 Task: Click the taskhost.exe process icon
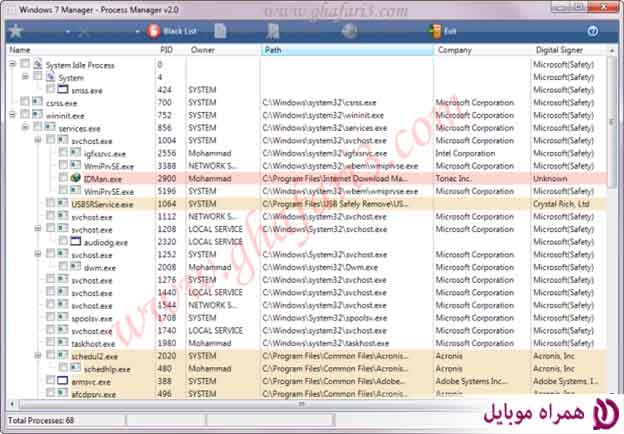pos(62,342)
